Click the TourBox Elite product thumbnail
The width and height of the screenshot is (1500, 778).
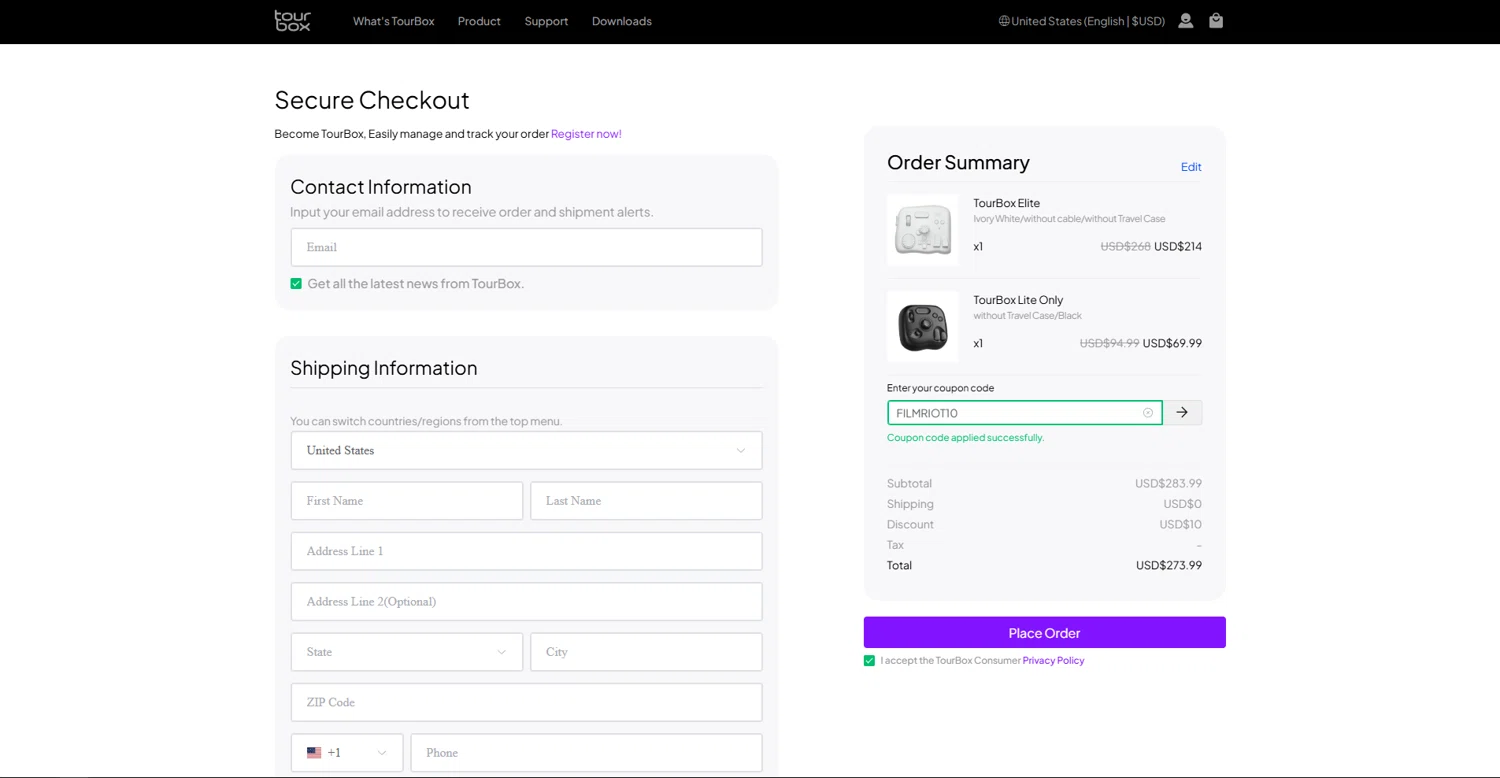922,230
